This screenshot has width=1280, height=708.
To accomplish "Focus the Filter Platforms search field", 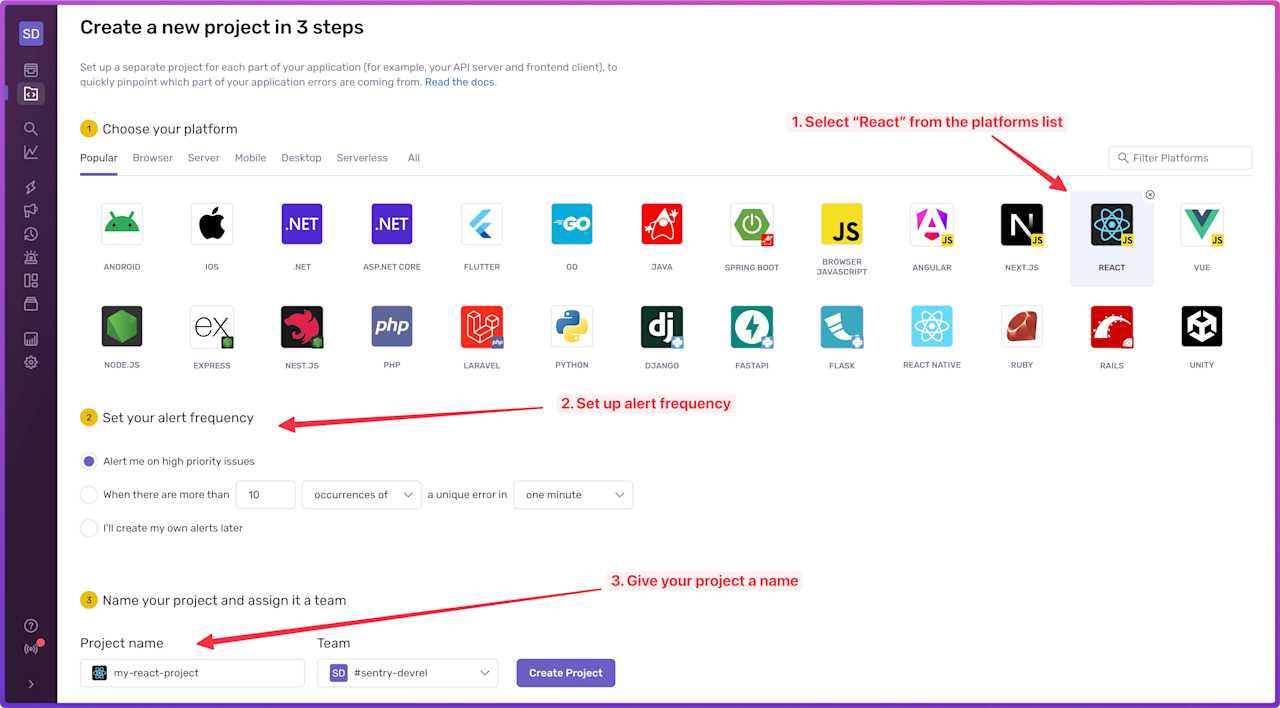I will point(1180,158).
